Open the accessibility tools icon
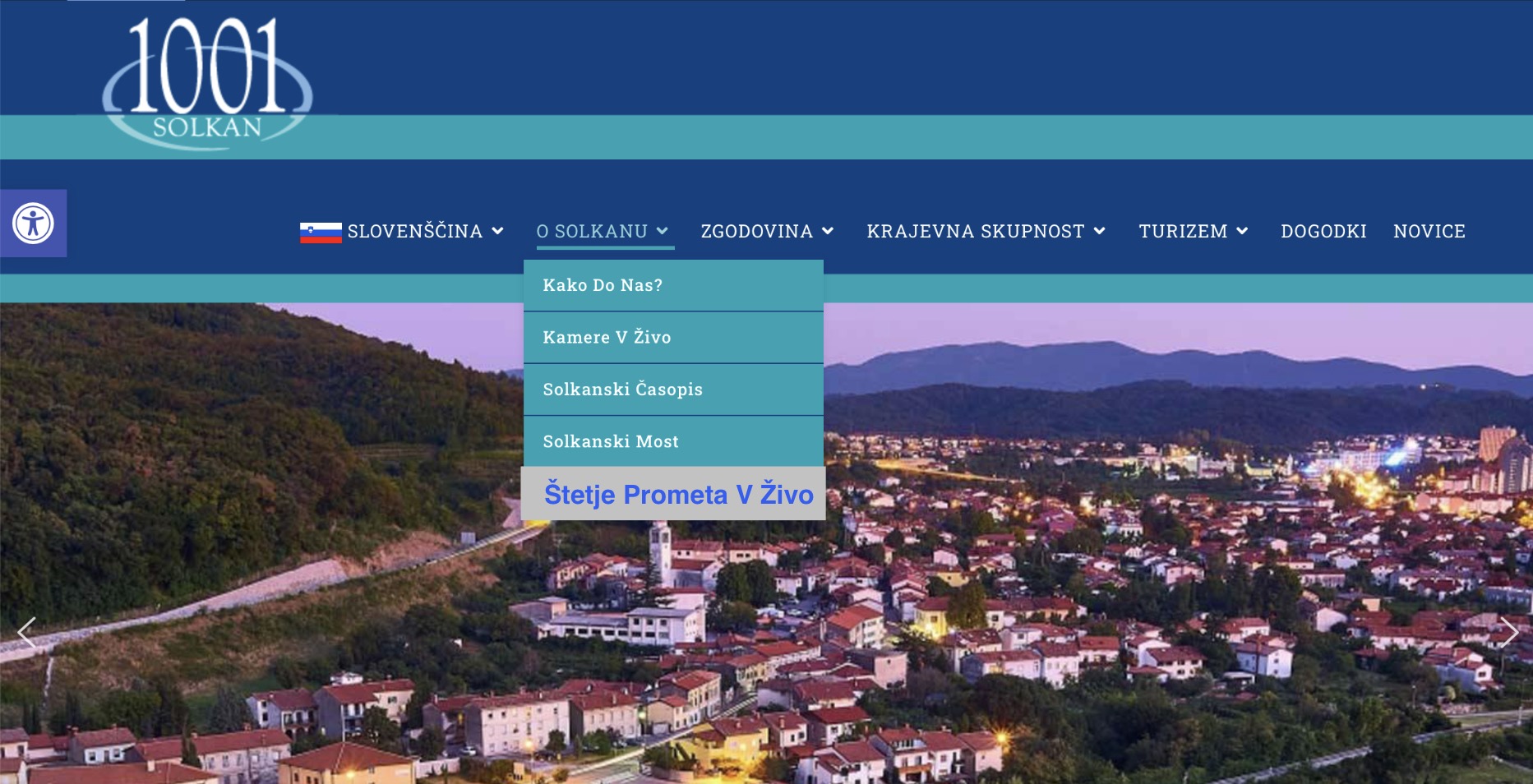Image resolution: width=1533 pixels, height=784 pixels. 33,224
